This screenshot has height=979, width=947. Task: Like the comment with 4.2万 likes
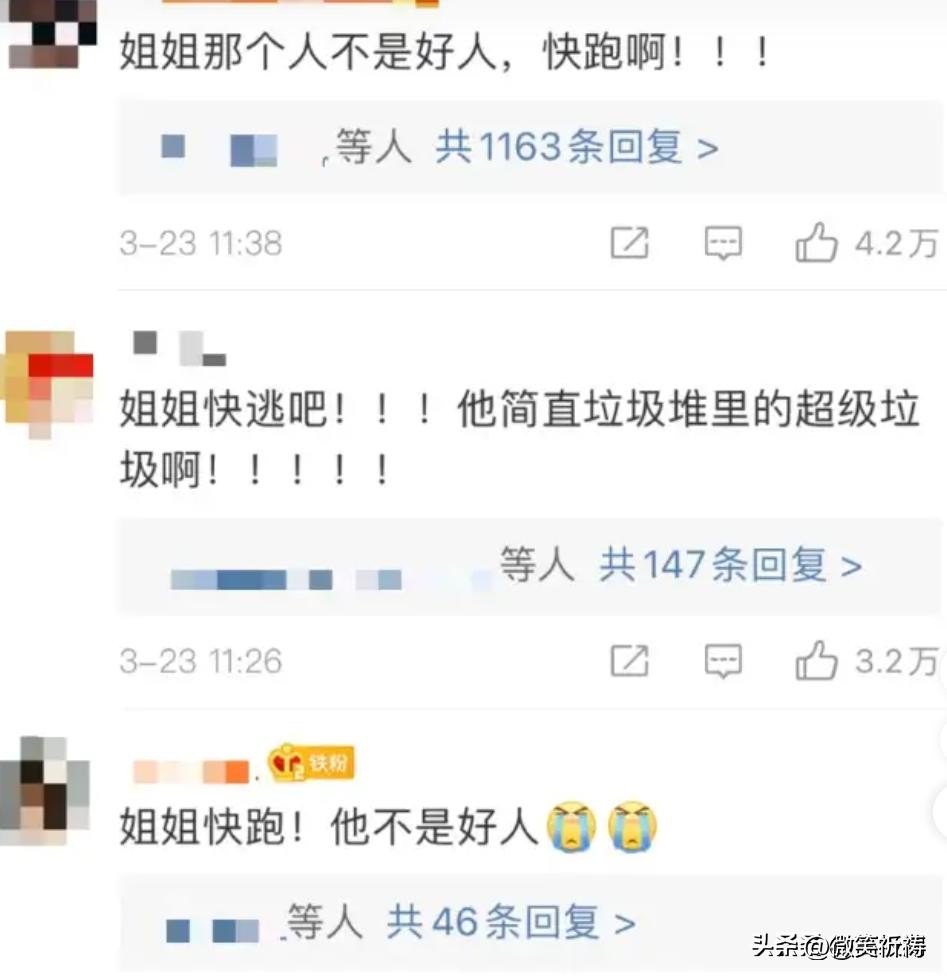tap(816, 242)
